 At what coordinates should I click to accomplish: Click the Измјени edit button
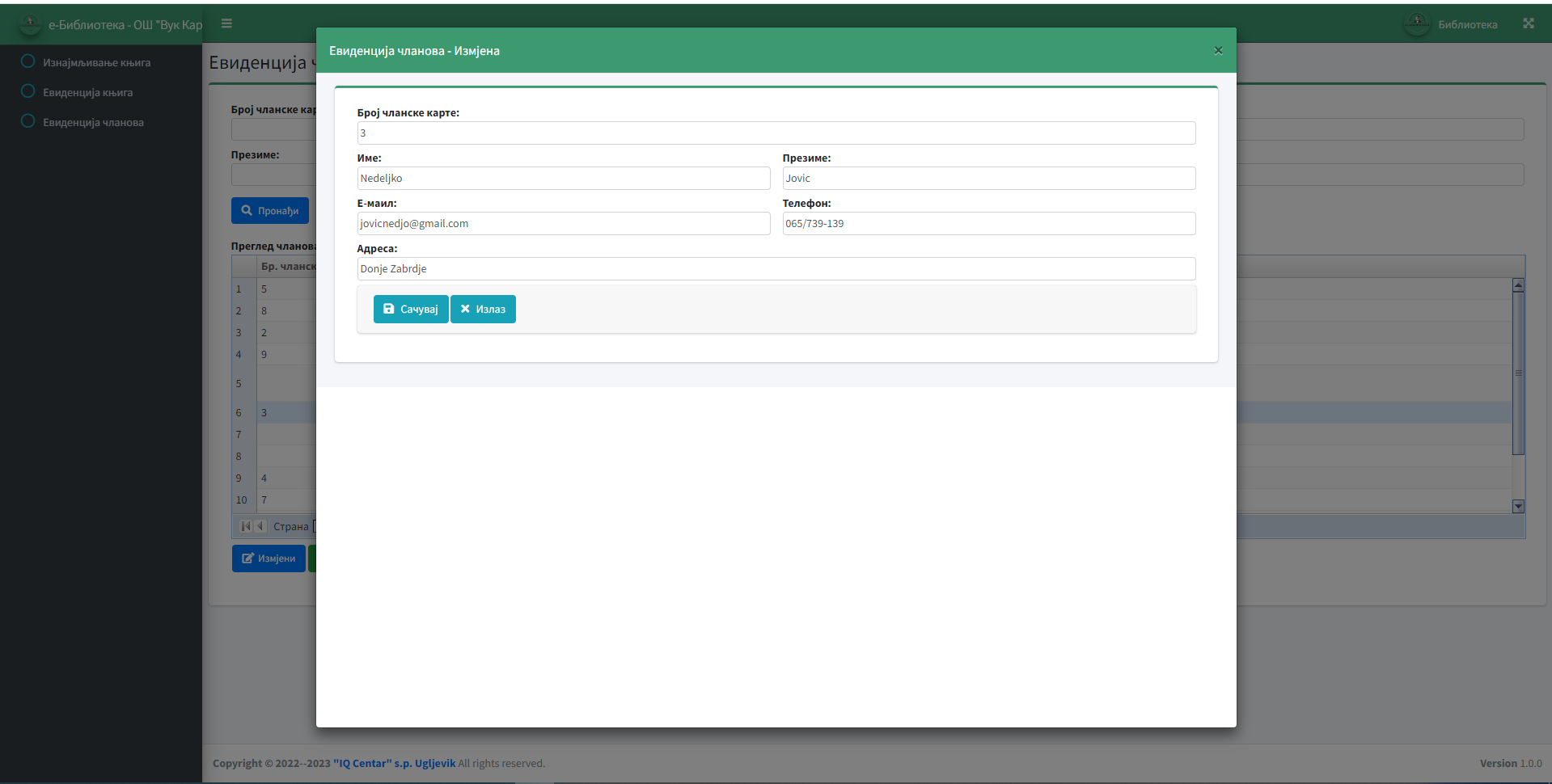point(269,558)
